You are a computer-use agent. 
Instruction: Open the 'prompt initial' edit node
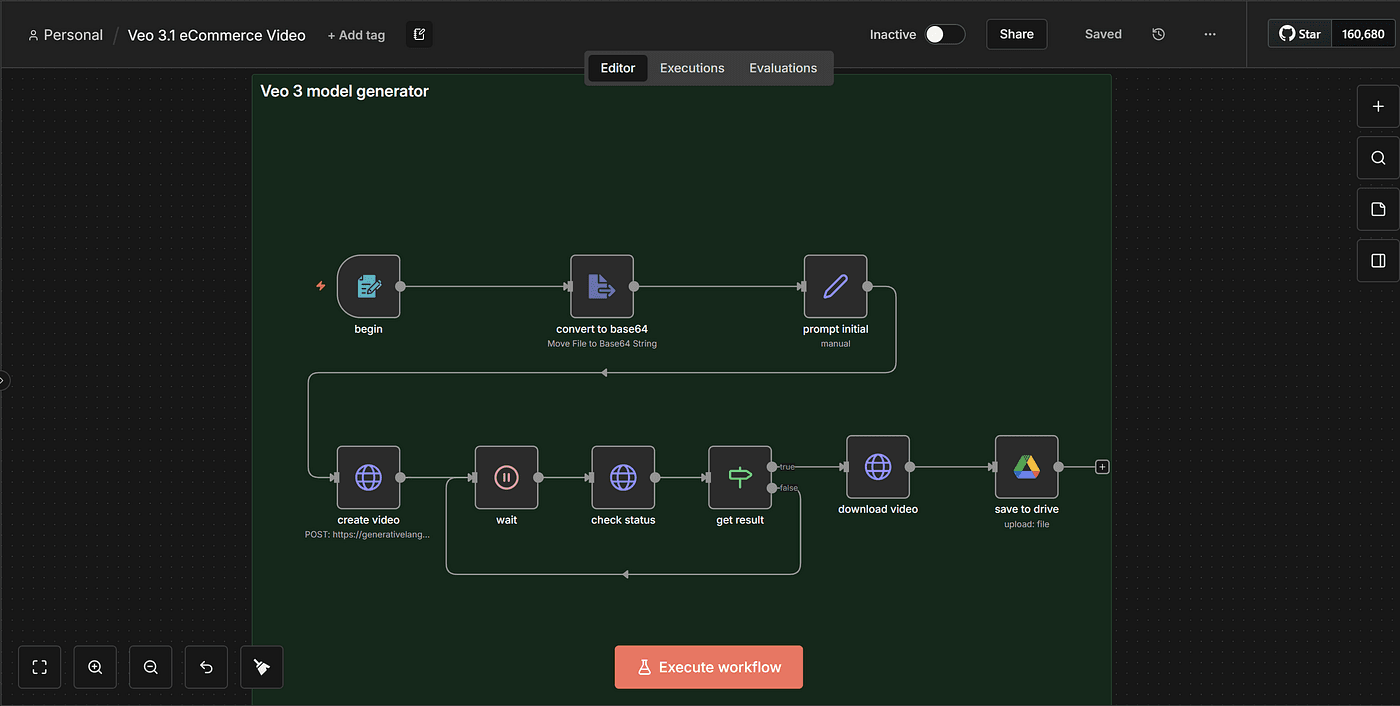click(835, 287)
